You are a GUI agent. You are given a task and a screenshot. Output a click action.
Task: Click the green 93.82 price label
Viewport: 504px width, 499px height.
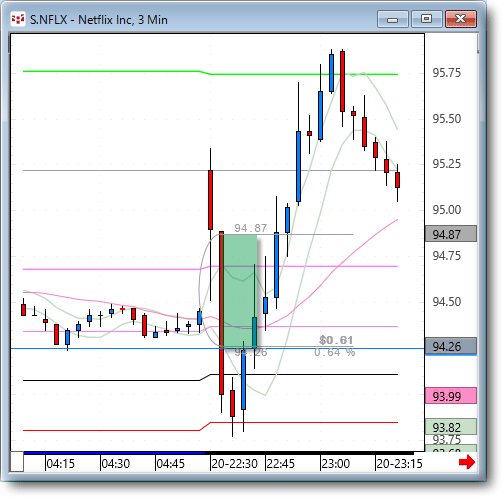[x=451, y=427]
